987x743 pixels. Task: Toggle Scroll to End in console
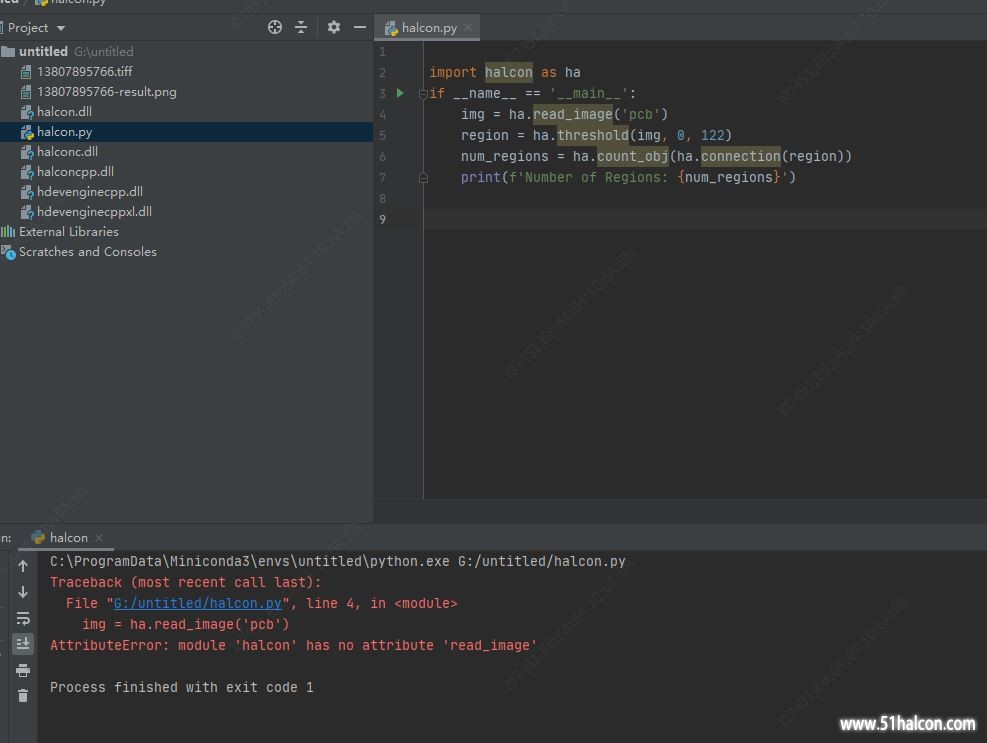23,644
